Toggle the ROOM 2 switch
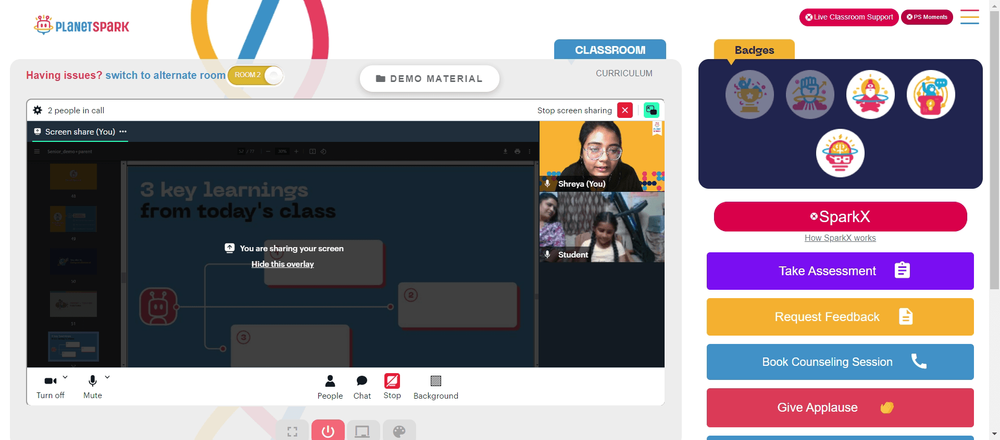 point(255,75)
